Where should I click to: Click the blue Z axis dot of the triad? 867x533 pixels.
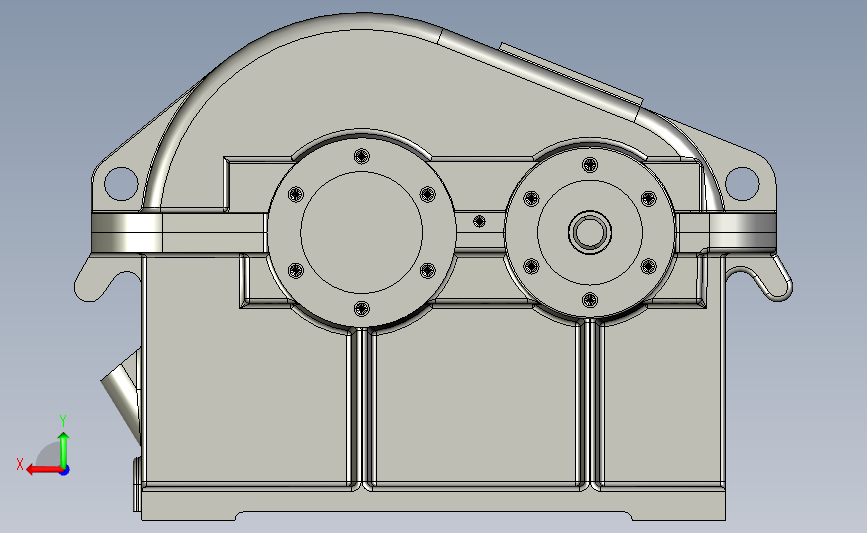click(64, 470)
